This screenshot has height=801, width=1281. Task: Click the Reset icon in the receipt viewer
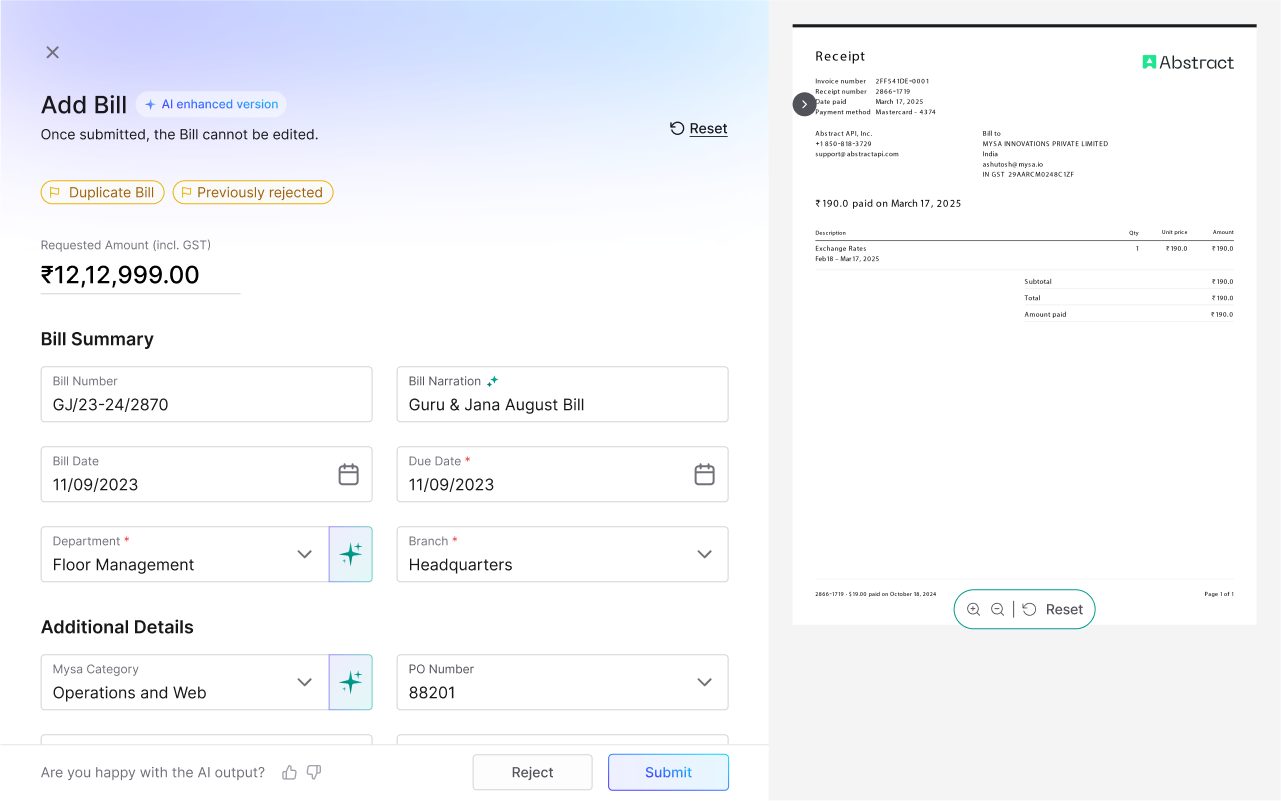pyautogui.click(x=1028, y=608)
